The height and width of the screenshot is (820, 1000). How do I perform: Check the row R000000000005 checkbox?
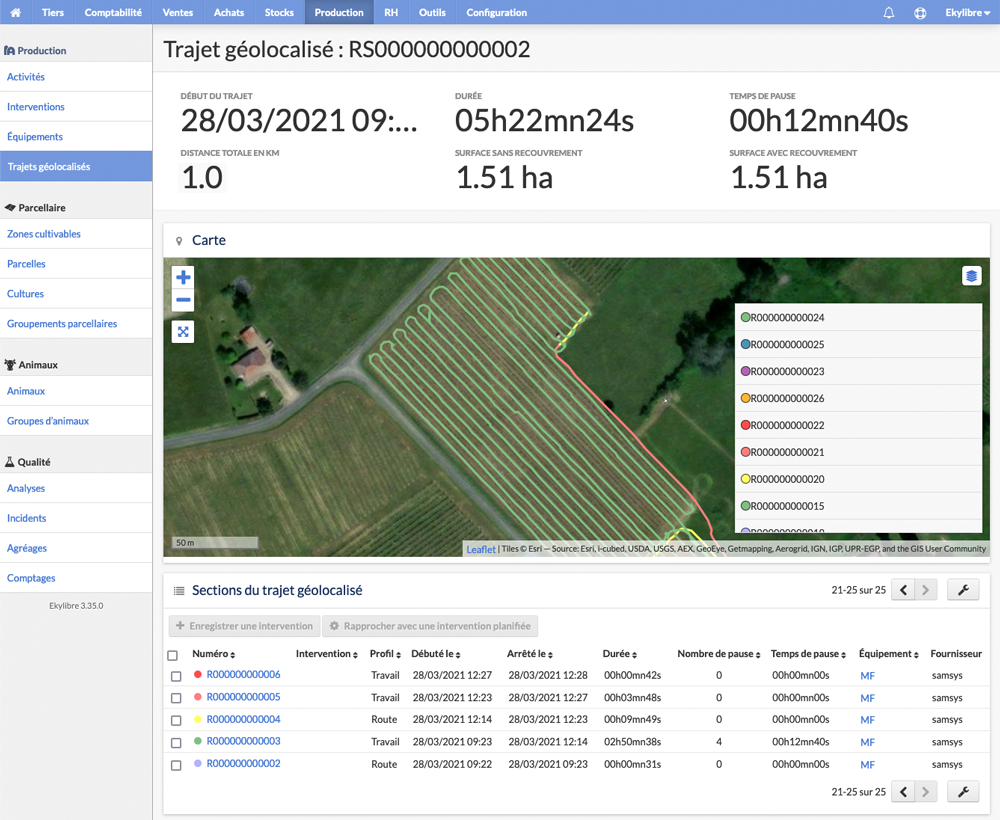coord(176,698)
